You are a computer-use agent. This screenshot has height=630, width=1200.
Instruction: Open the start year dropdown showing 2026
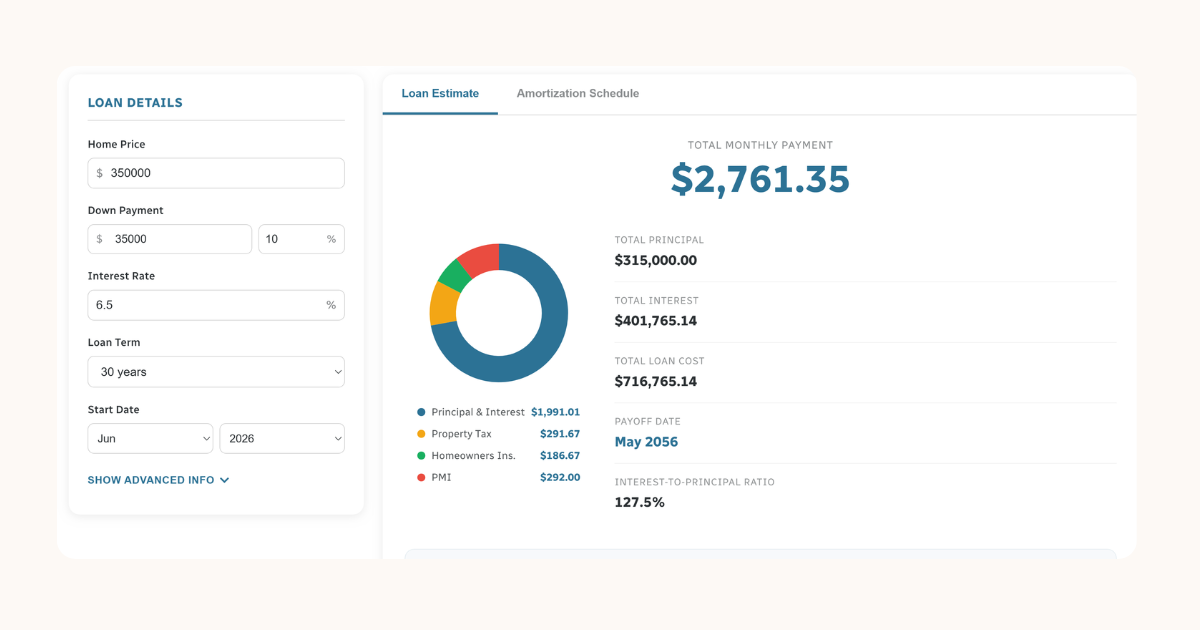(282, 438)
